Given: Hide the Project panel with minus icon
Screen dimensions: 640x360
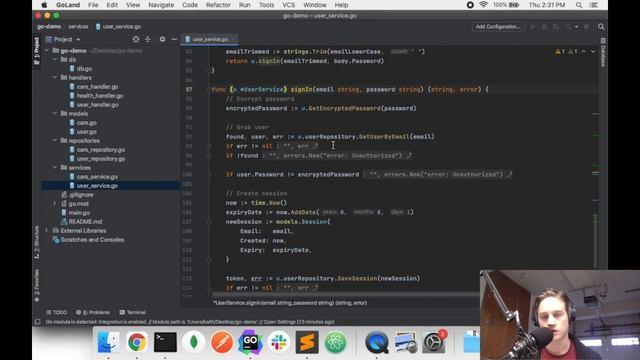Looking at the screenshot, I should click(x=174, y=40).
